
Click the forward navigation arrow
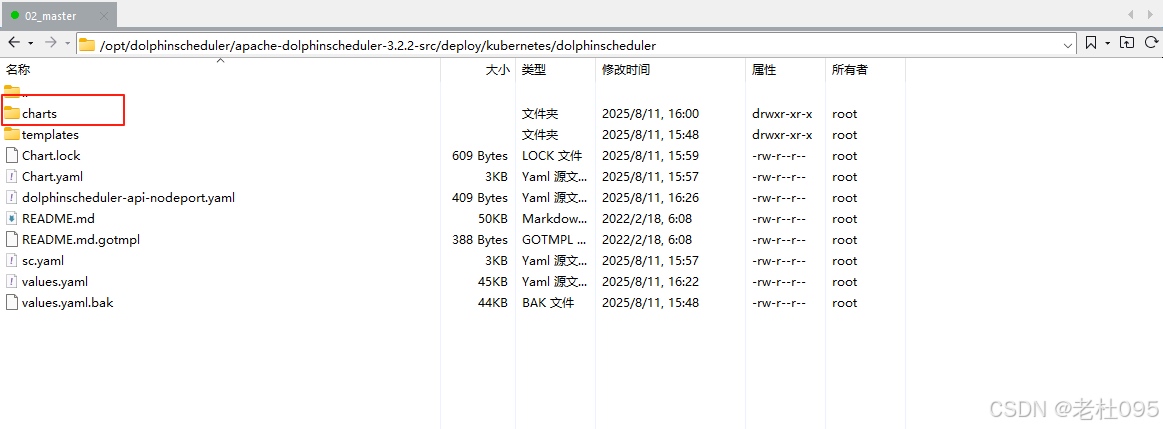(52, 44)
